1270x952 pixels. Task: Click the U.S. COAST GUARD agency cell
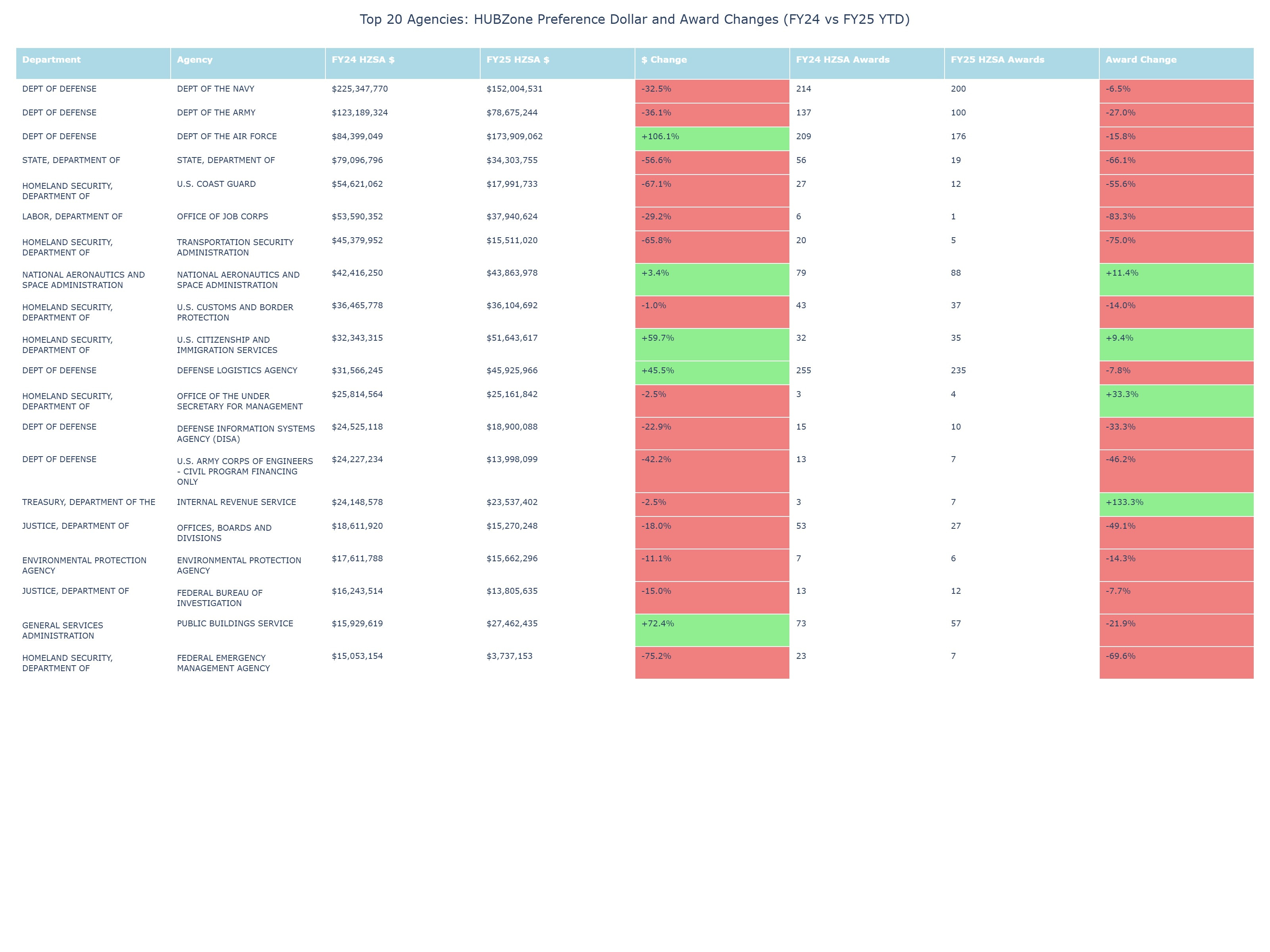pyautogui.click(x=216, y=184)
